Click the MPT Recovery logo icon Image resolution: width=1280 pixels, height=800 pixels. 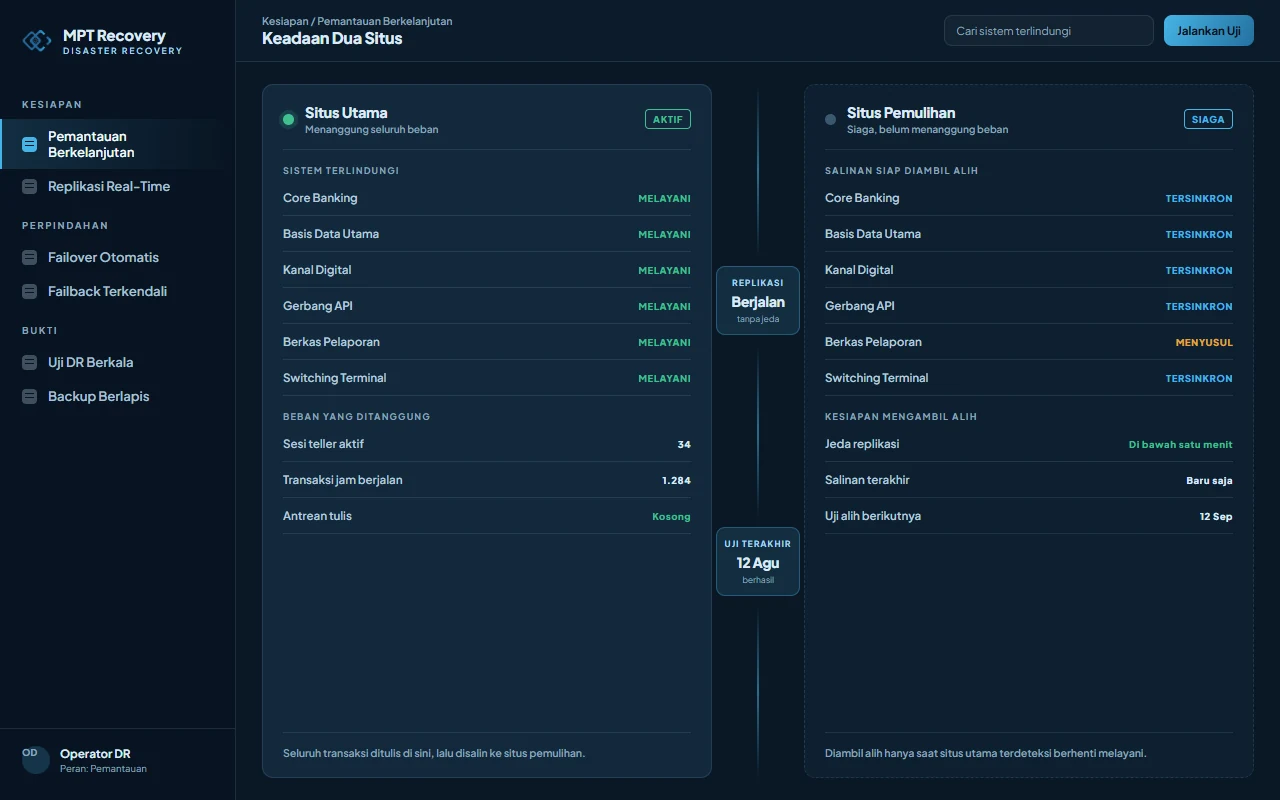pos(37,40)
